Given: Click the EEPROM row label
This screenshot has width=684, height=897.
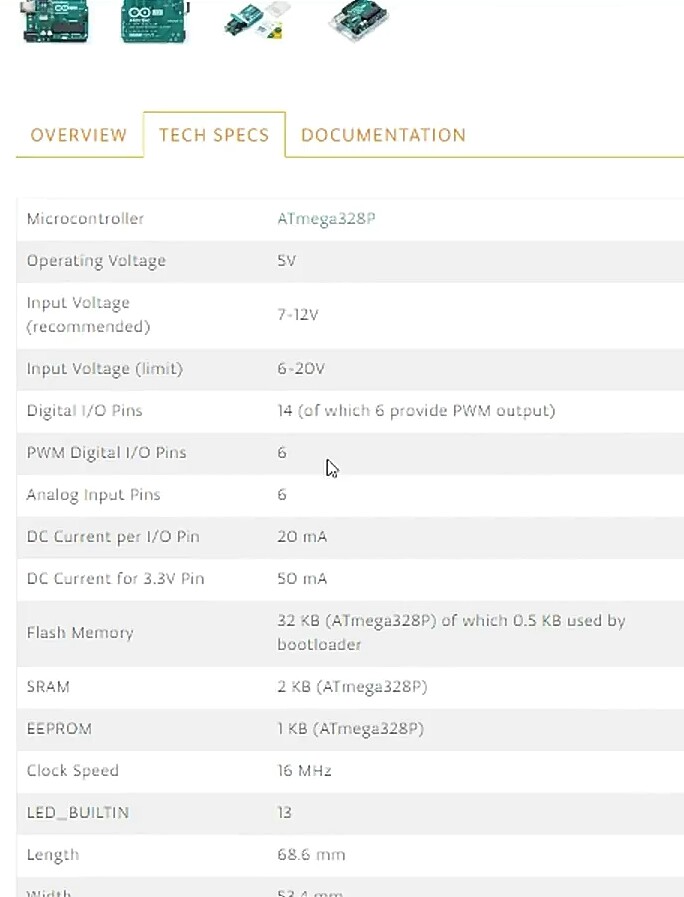Looking at the screenshot, I should click(x=59, y=729).
